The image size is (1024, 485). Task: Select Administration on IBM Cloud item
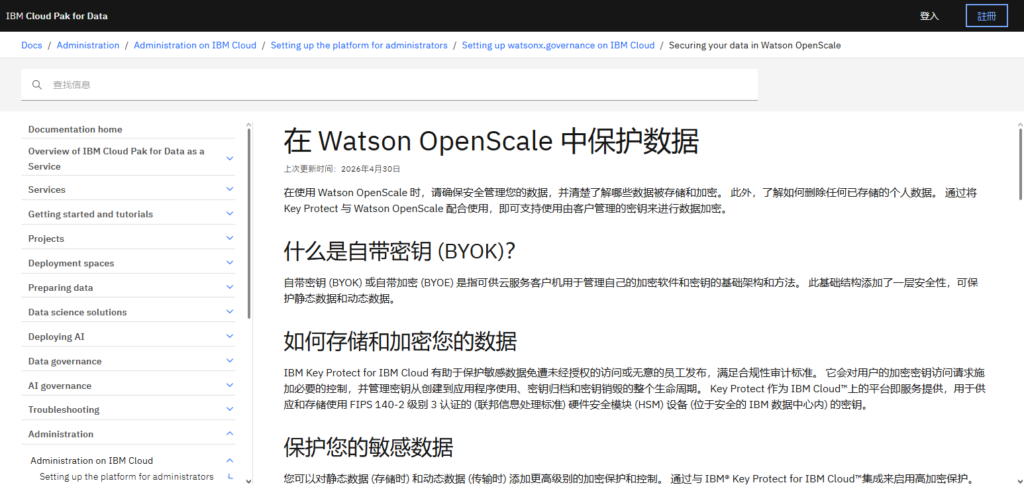[x=92, y=460]
